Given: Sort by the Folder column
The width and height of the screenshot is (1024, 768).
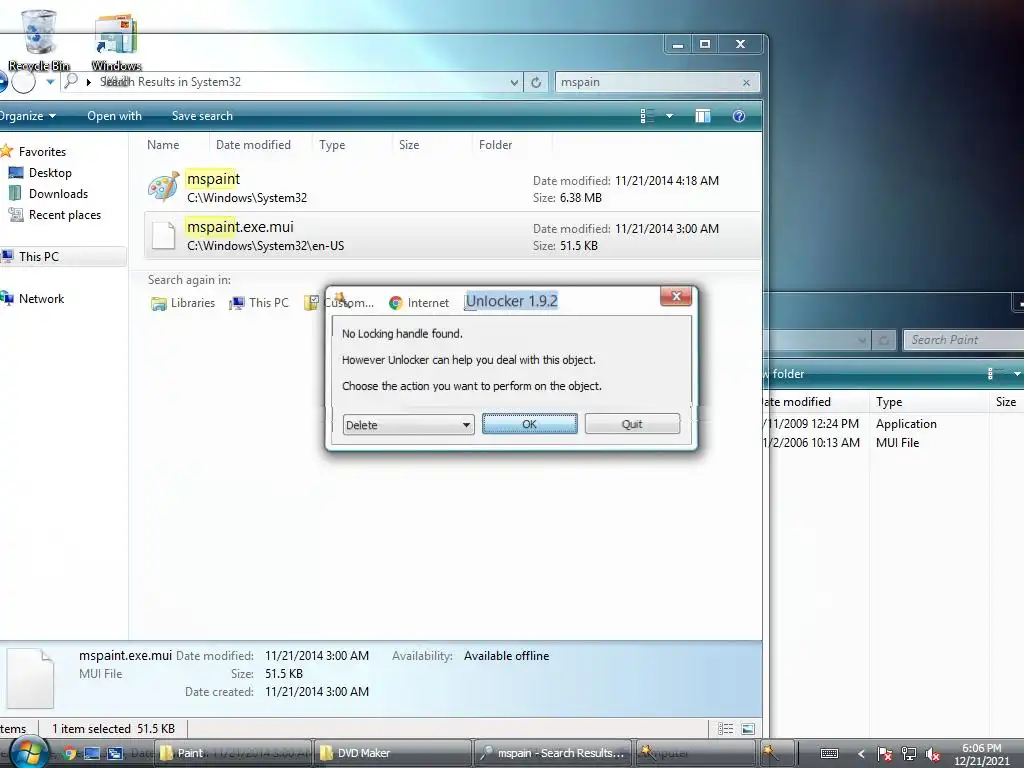Looking at the screenshot, I should (496, 145).
